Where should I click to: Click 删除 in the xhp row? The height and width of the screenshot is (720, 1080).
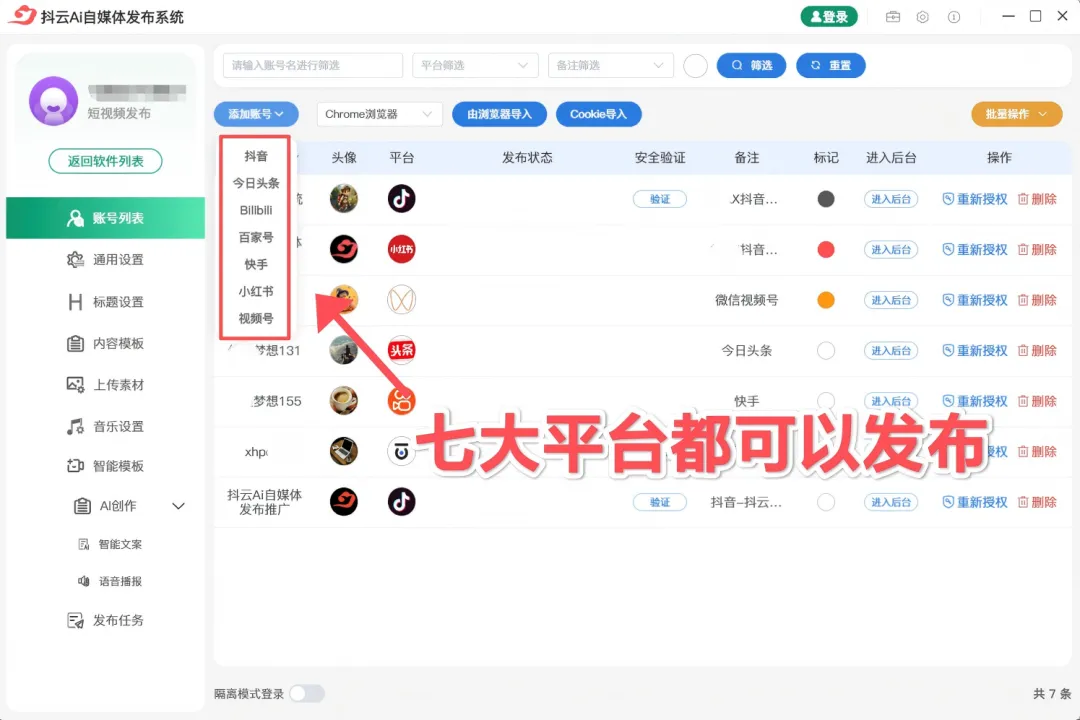click(x=1037, y=451)
